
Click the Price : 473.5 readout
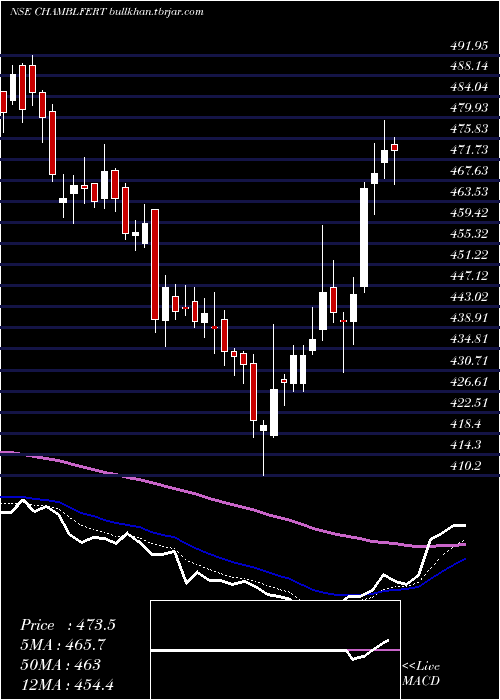[x=68, y=625]
